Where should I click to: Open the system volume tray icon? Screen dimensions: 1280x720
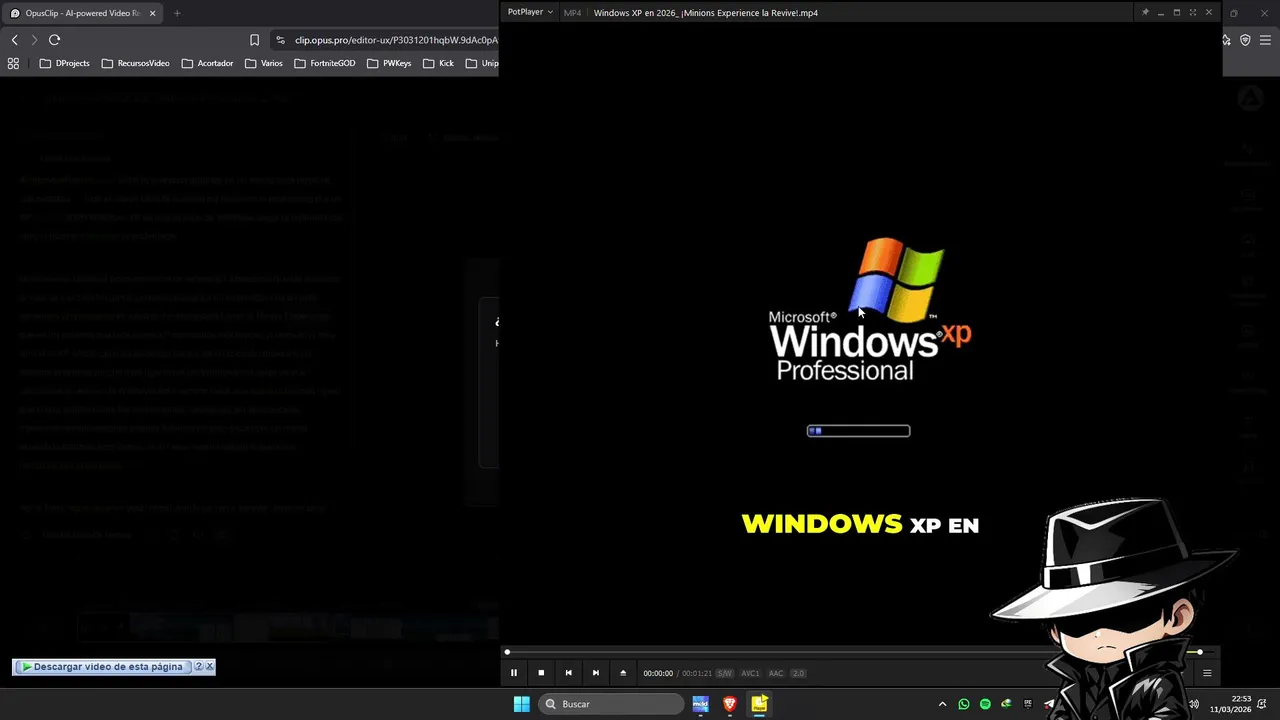(1193, 704)
